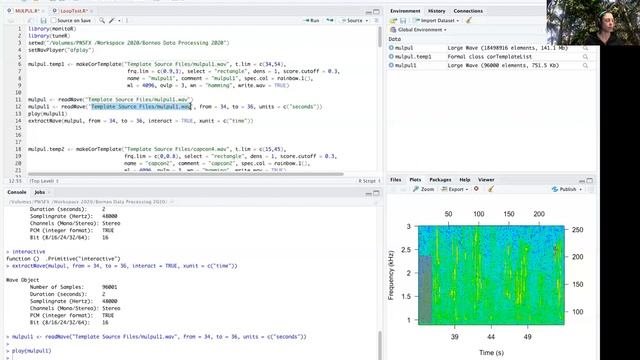
Task: Clear environment objects with the broom icon
Action: (x=469, y=20)
